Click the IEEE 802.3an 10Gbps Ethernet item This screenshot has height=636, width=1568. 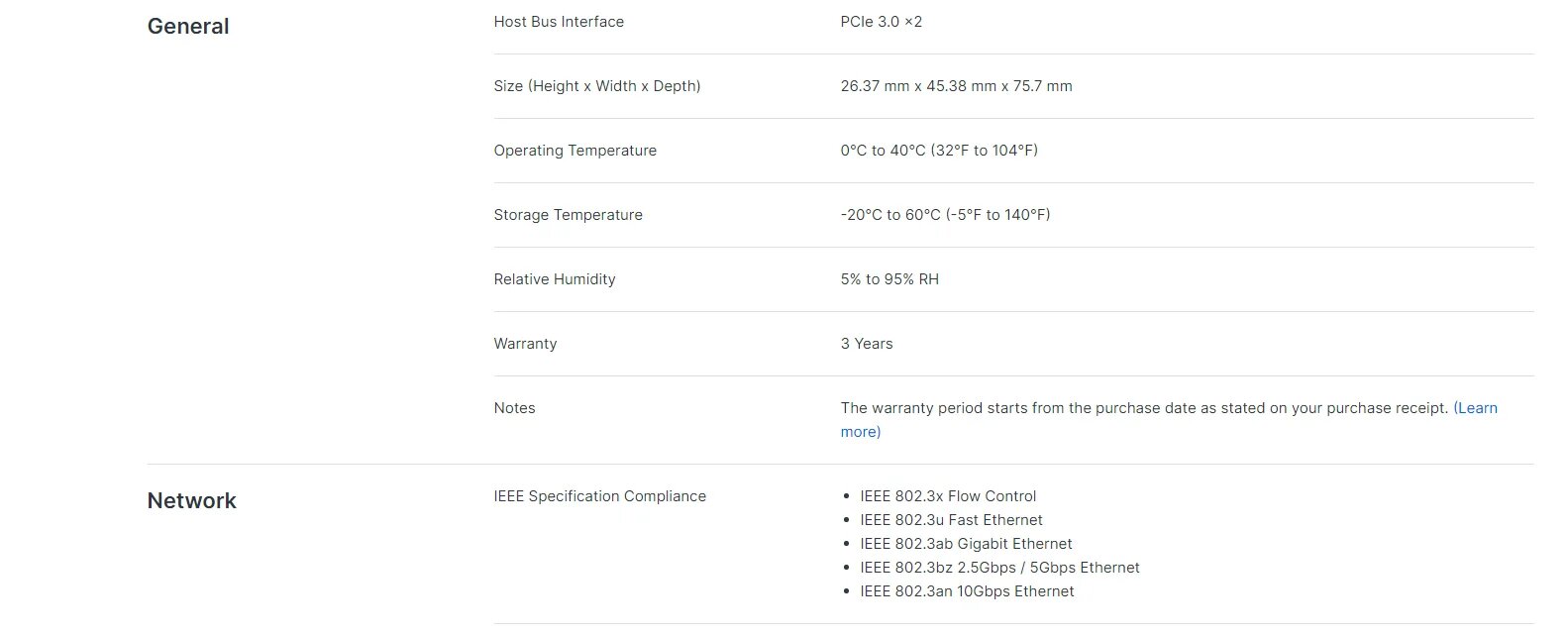point(967,591)
